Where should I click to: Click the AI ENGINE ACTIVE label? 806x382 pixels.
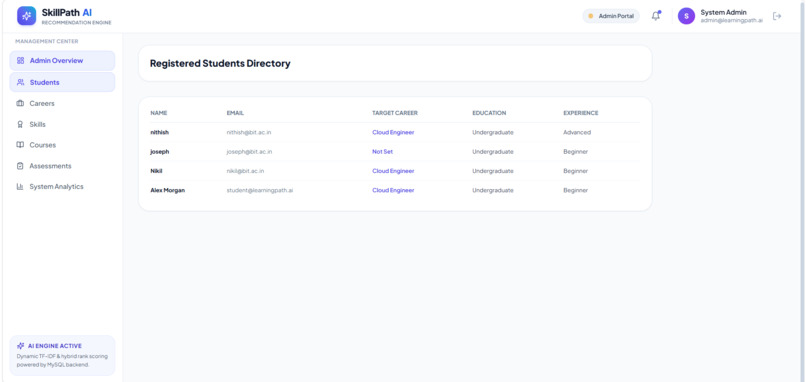54,346
